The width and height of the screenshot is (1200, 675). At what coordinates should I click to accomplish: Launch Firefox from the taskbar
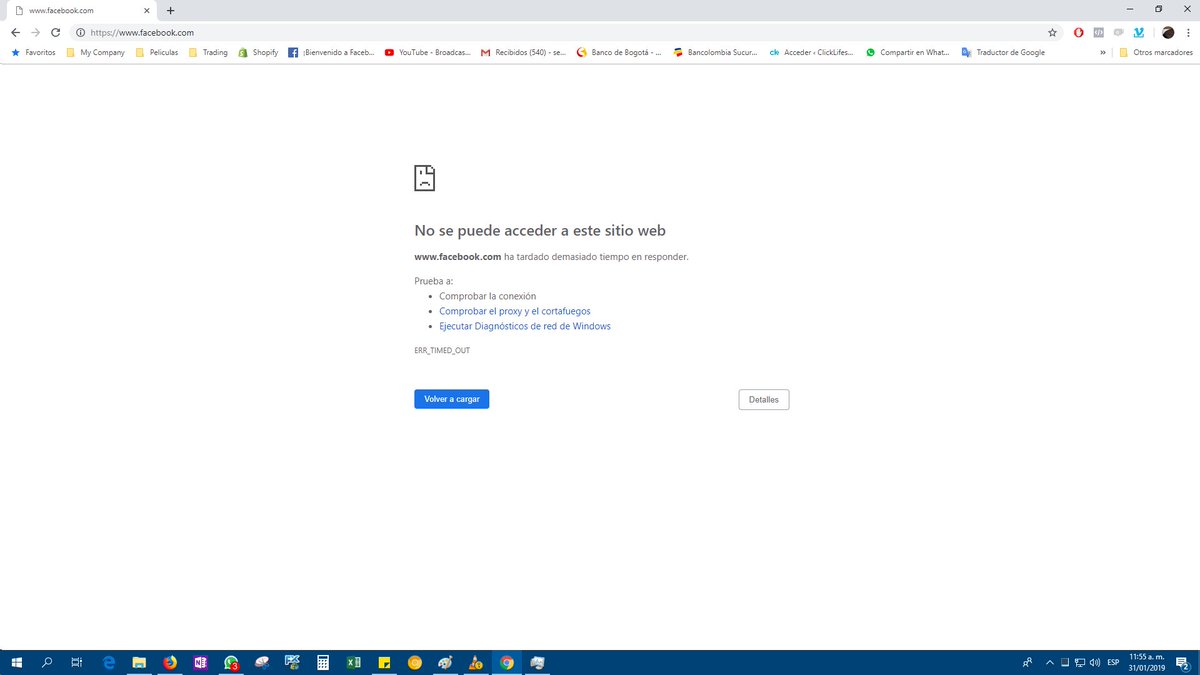point(170,662)
